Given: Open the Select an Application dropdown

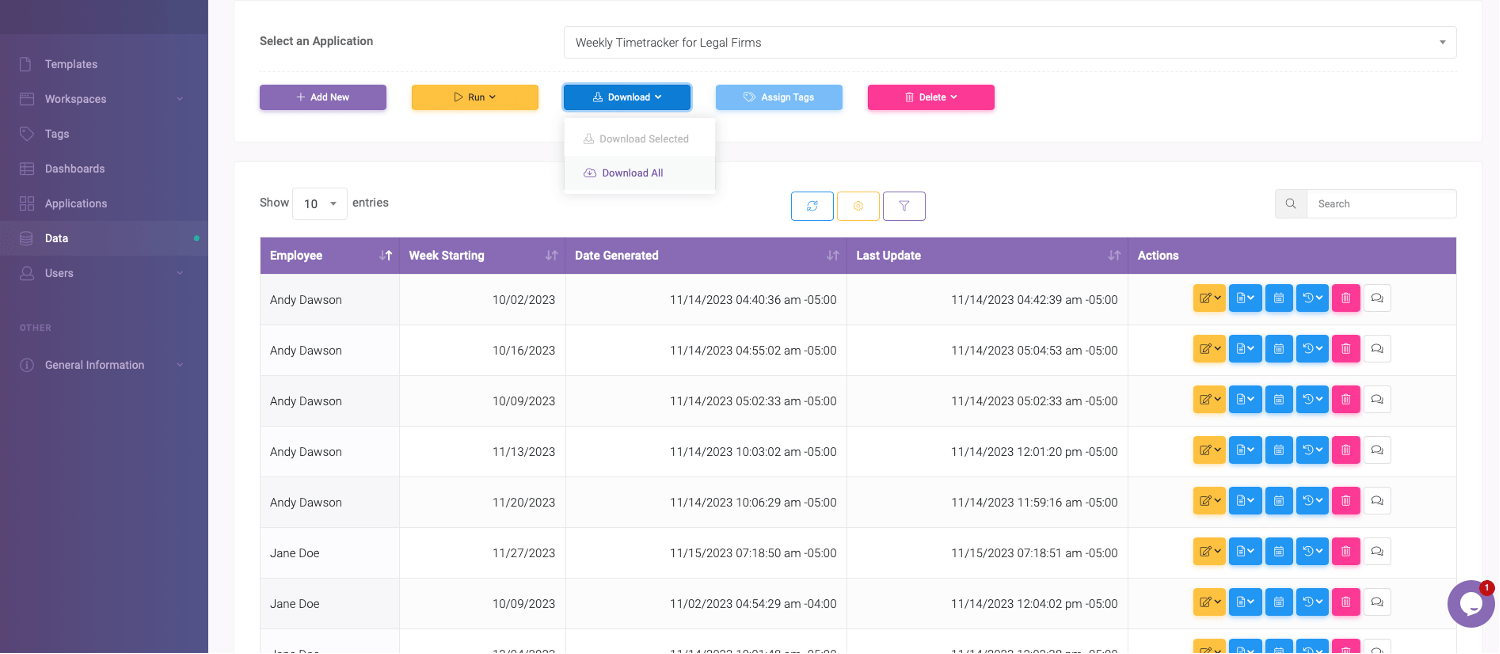Looking at the screenshot, I should pos(1010,43).
